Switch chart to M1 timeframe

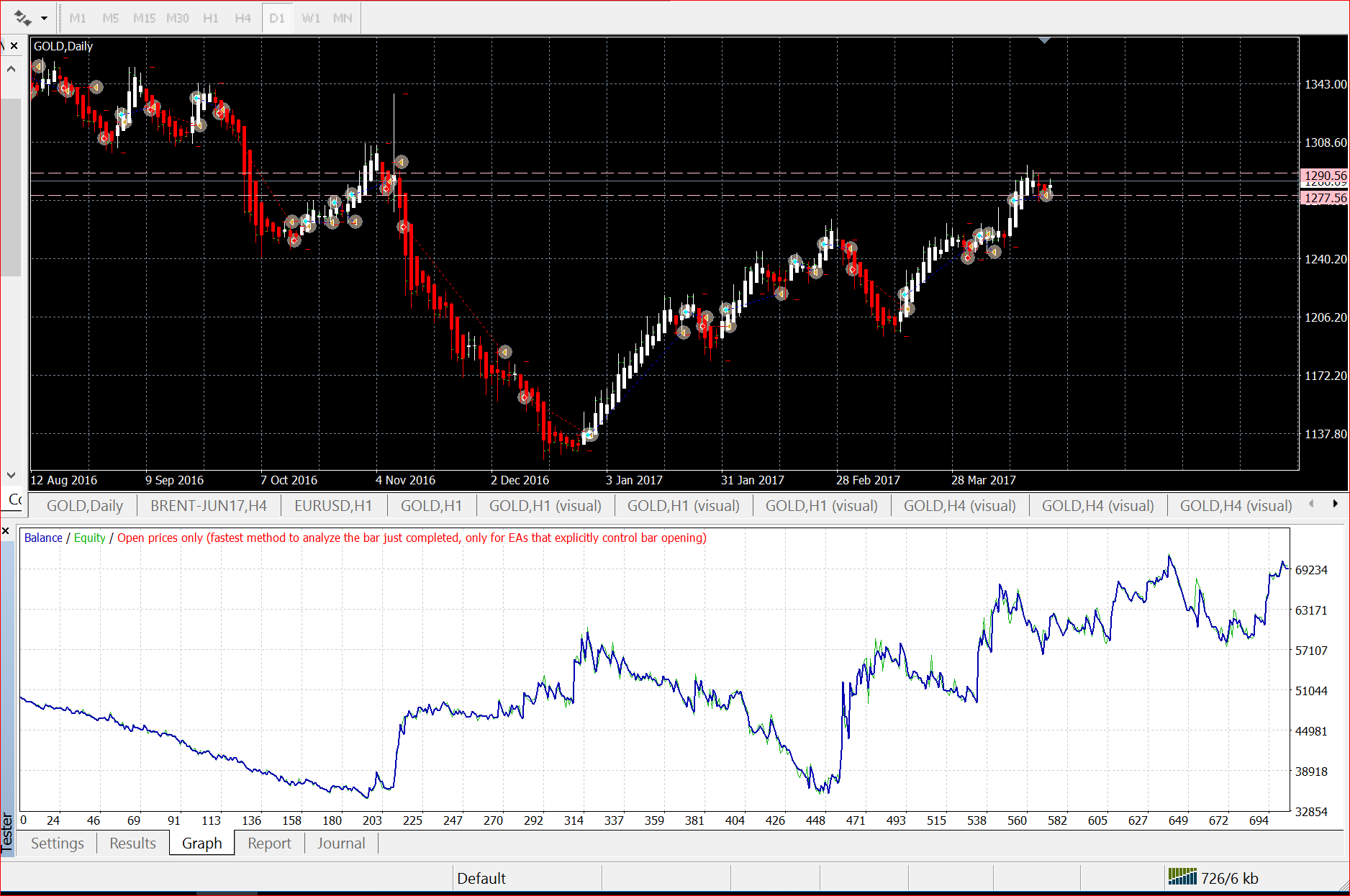[x=78, y=18]
